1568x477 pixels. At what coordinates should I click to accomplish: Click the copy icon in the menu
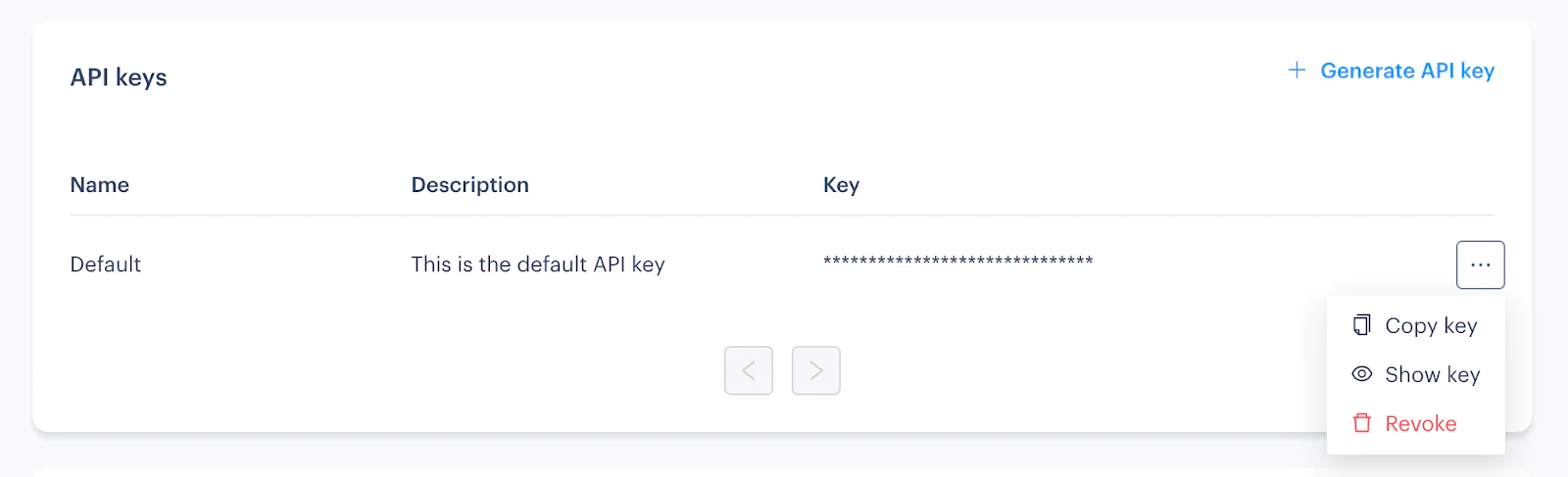1362,325
